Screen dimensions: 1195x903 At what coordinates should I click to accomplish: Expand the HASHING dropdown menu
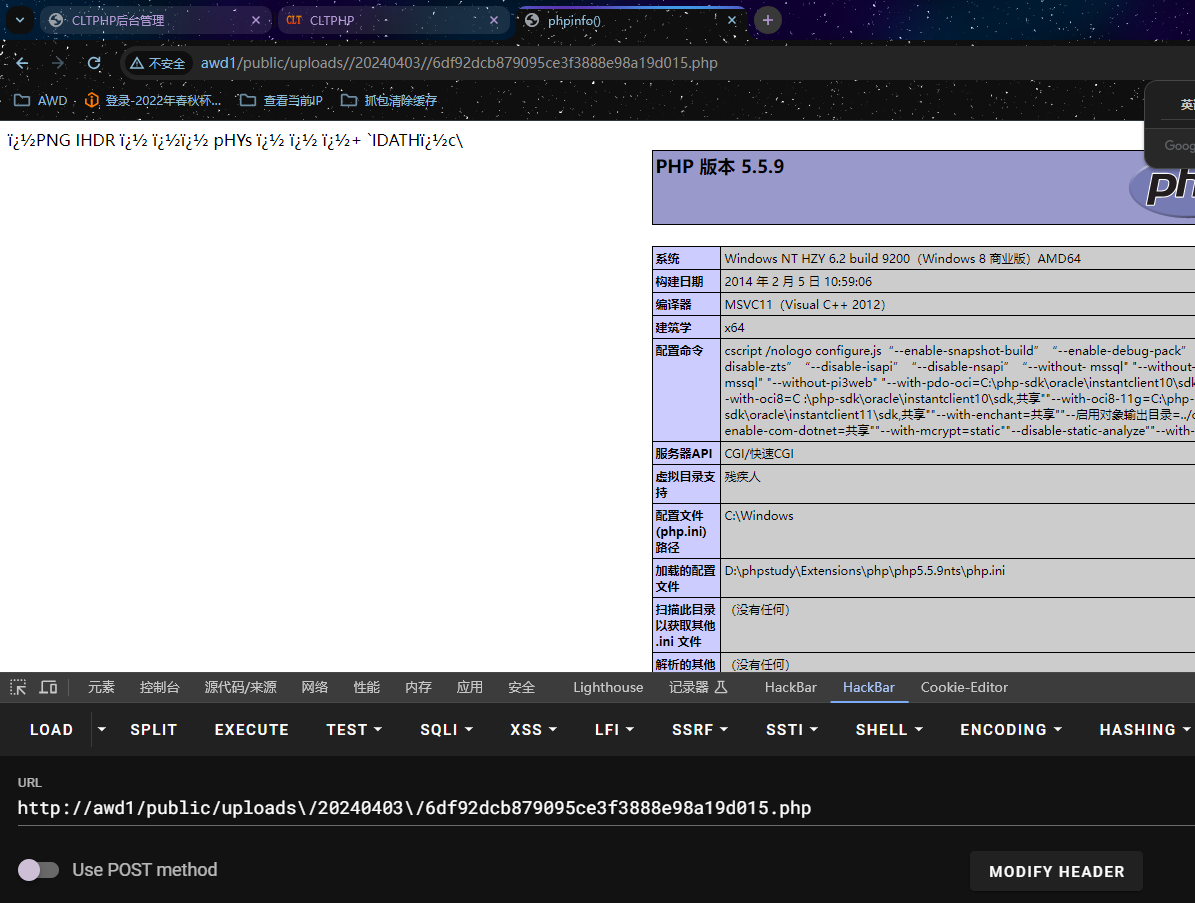point(1143,730)
